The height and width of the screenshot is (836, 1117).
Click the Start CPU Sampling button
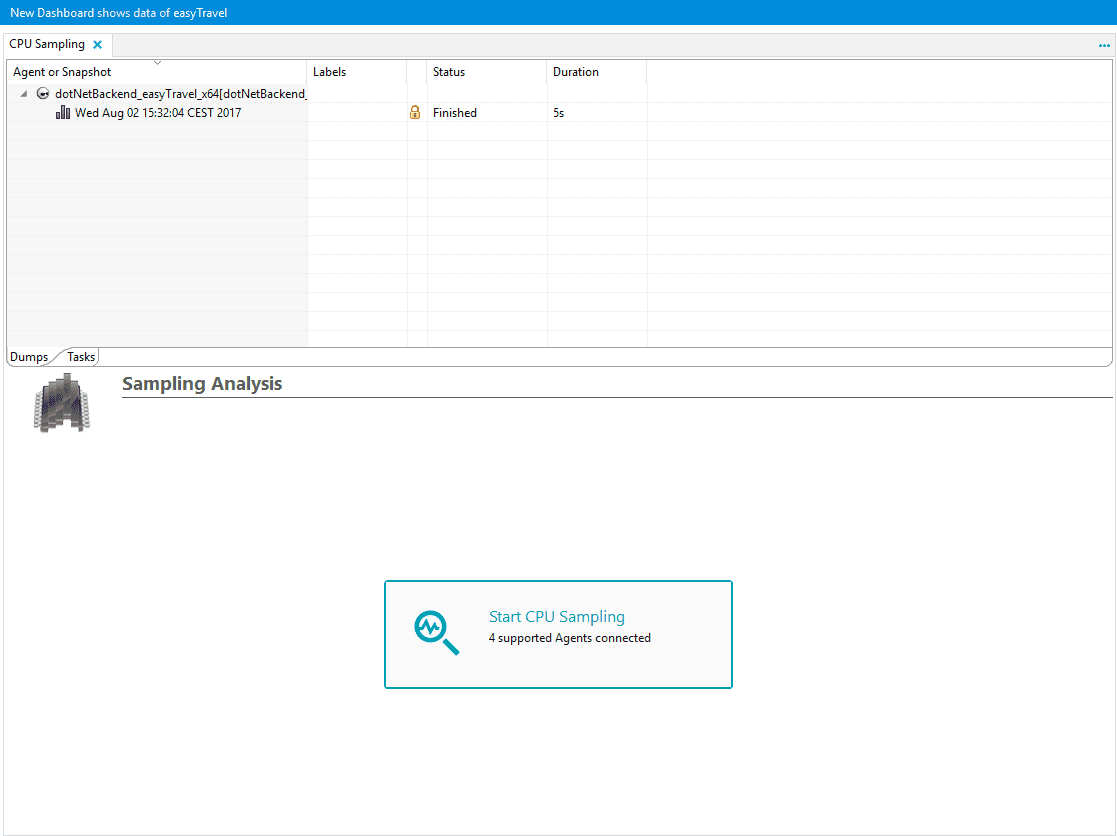(x=558, y=634)
